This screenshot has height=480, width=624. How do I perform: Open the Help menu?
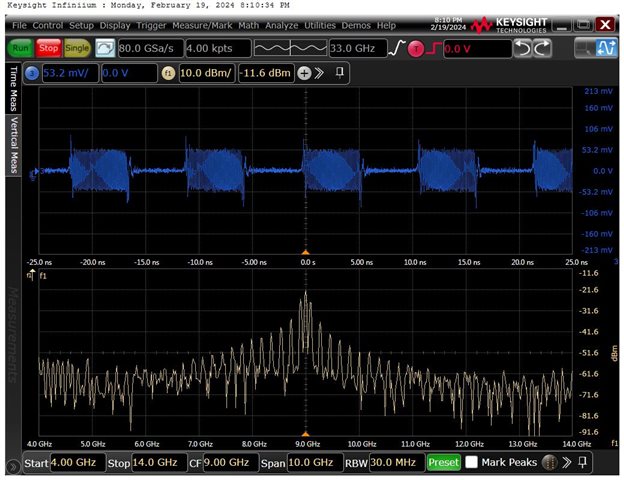coord(386,25)
